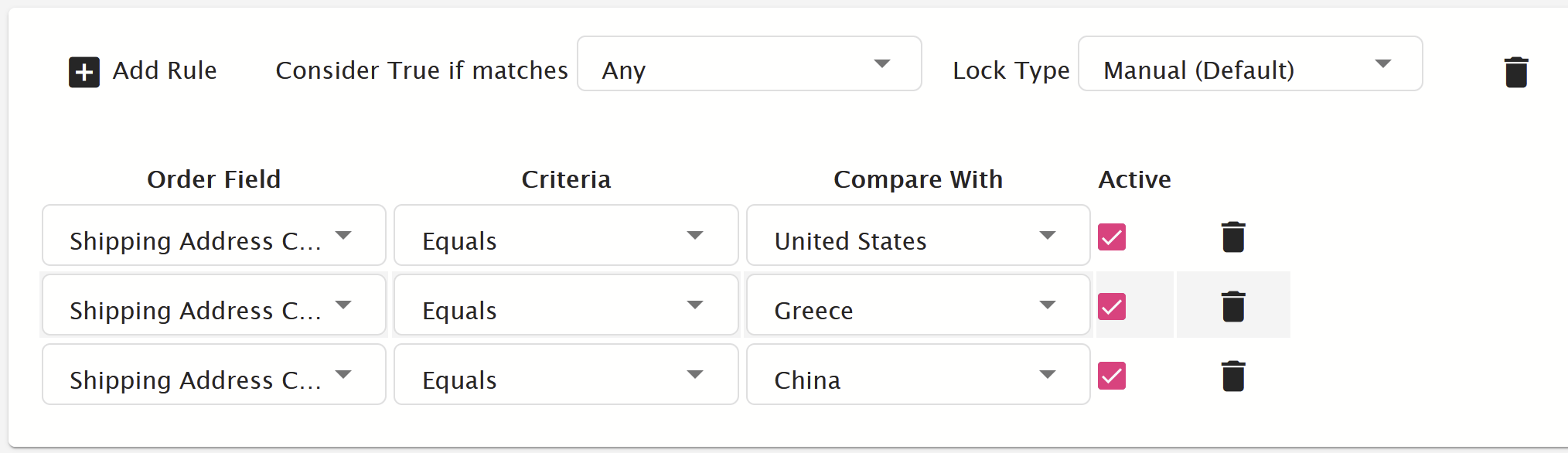Open first row Shipping Address order field dropdown
1568x453 pixels.
pyautogui.click(x=214, y=235)
